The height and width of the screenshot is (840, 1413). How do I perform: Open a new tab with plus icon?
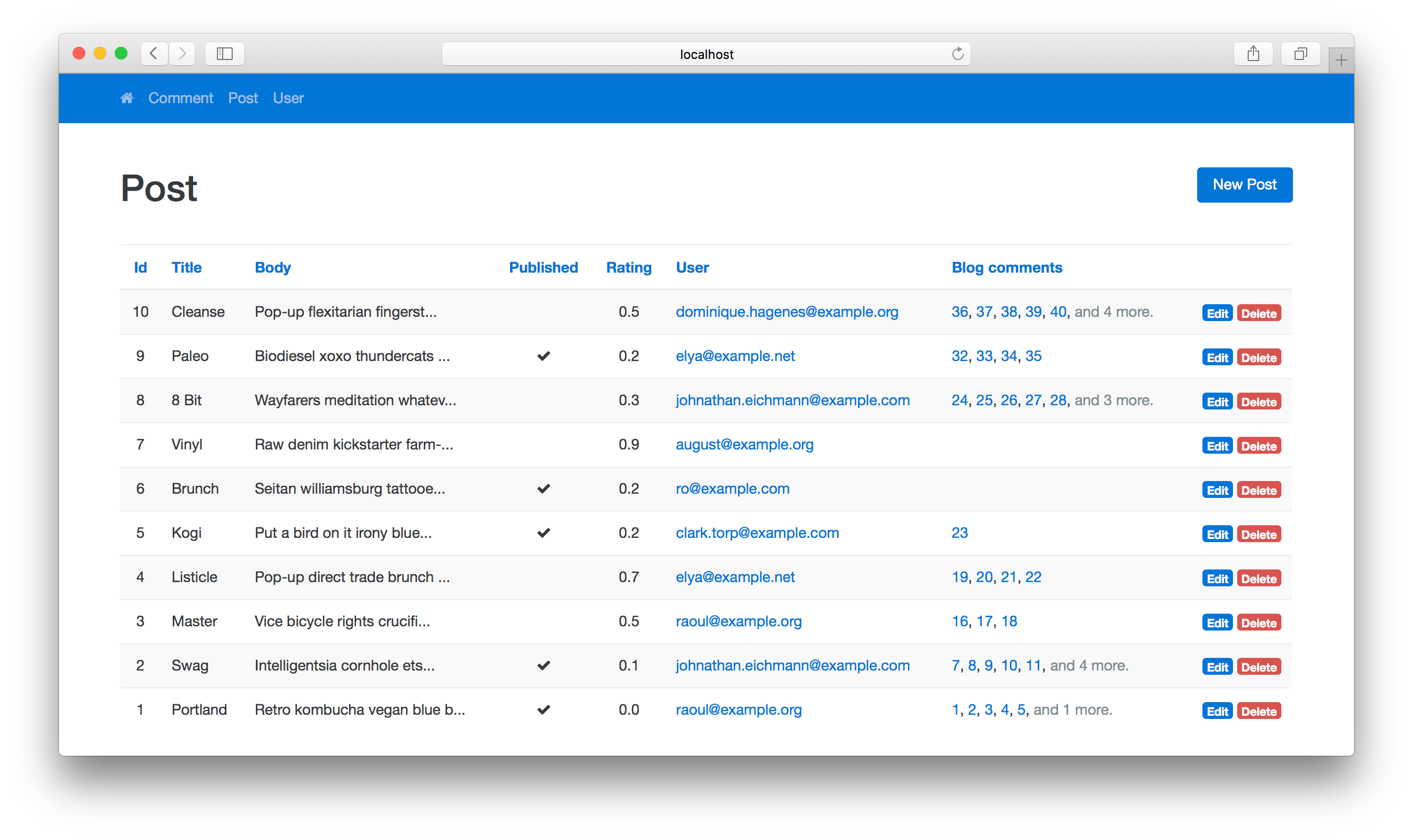[x=1340, y=60]
